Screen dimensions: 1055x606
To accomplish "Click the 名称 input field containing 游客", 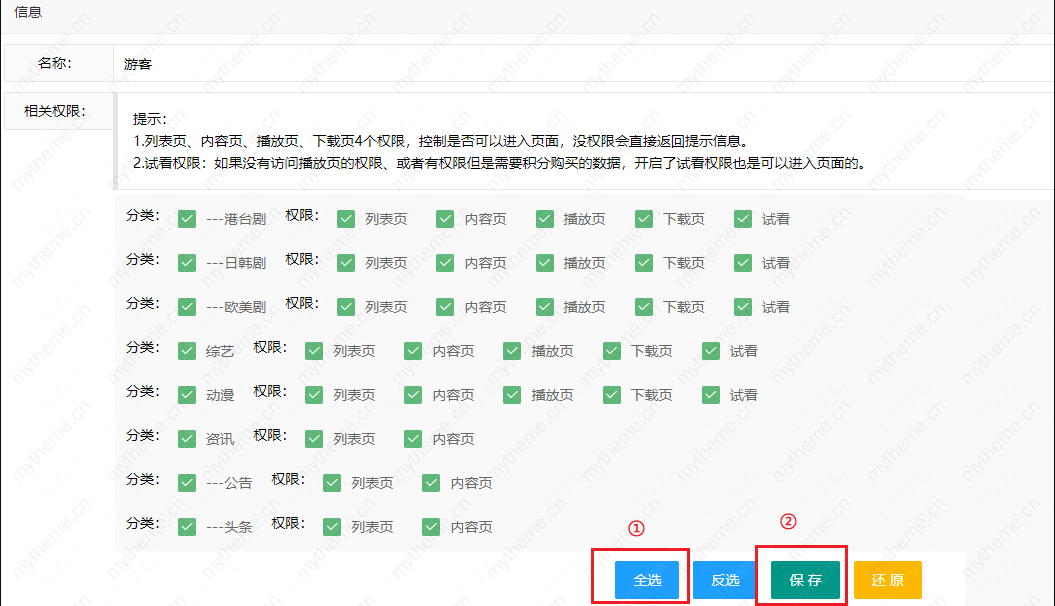I will click(580, 64).
